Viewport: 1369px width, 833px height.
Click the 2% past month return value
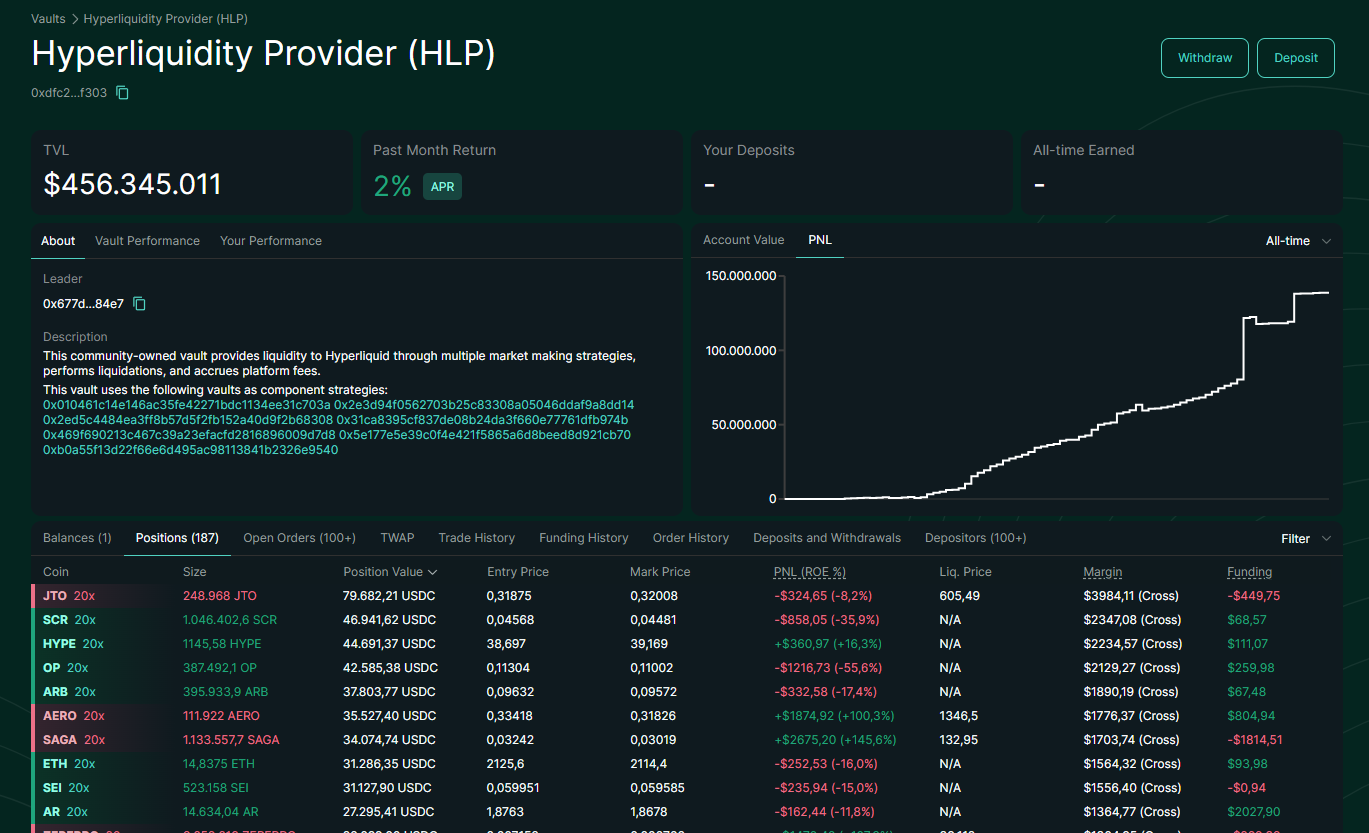click(x=392, y=186)
